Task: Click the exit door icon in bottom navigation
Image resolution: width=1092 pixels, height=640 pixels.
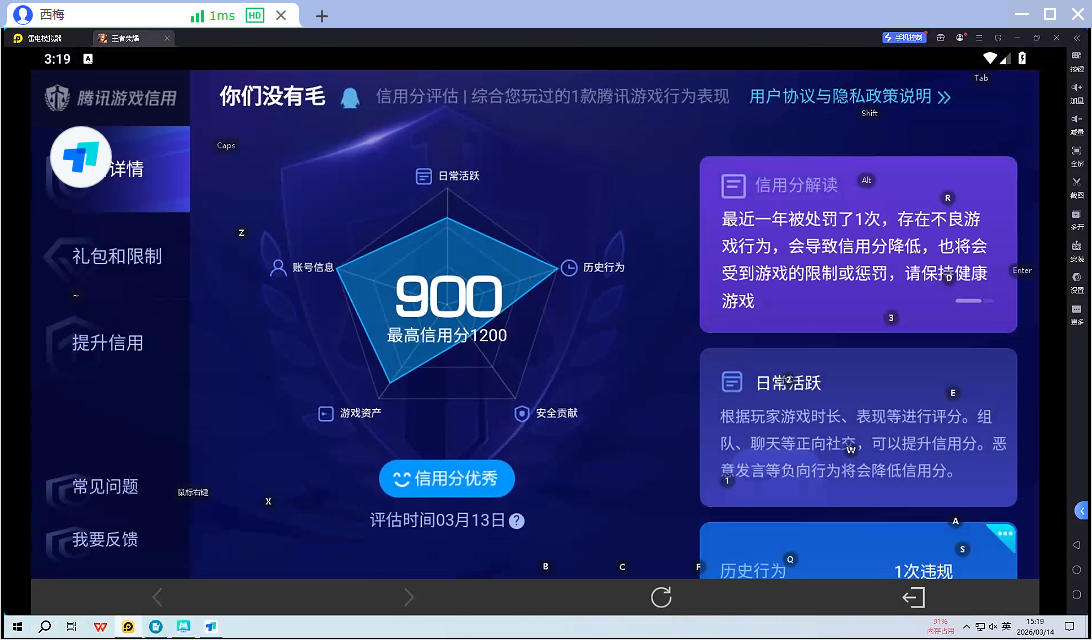Action: pyautogui.click(x=913, y=597)
